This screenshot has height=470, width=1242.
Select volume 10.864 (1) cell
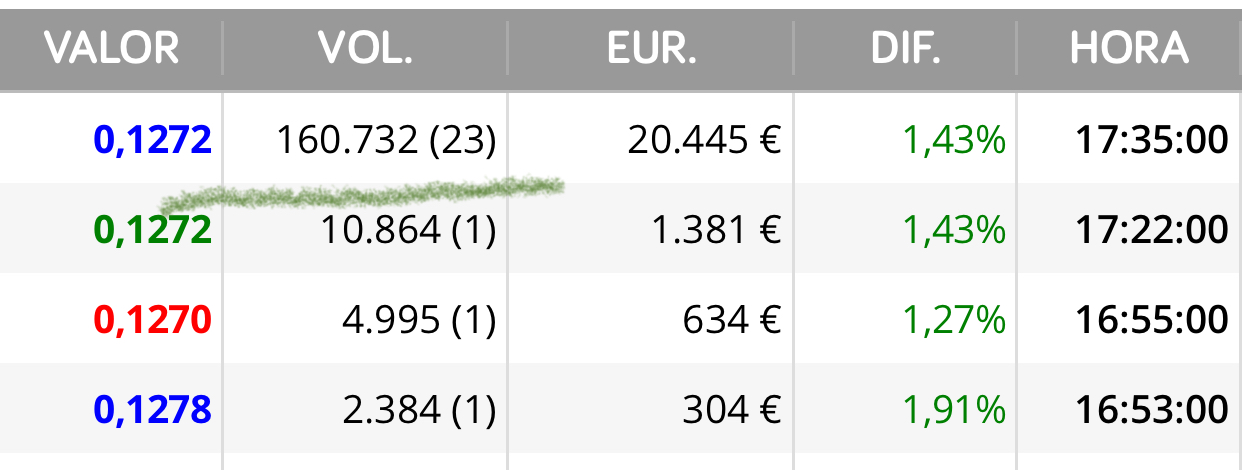tap(408, 230)
